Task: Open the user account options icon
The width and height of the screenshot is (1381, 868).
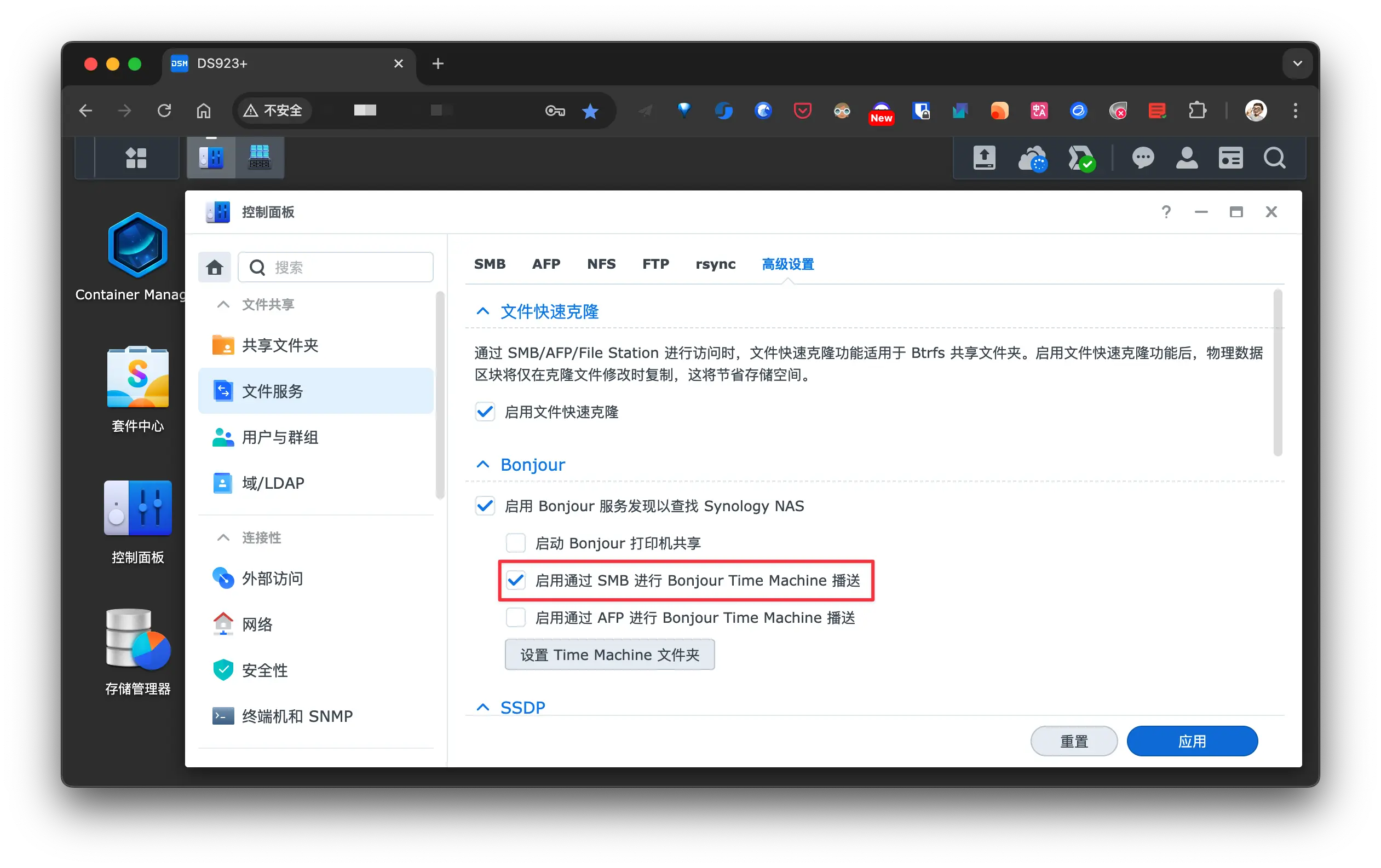Action: click(1187, 158)
